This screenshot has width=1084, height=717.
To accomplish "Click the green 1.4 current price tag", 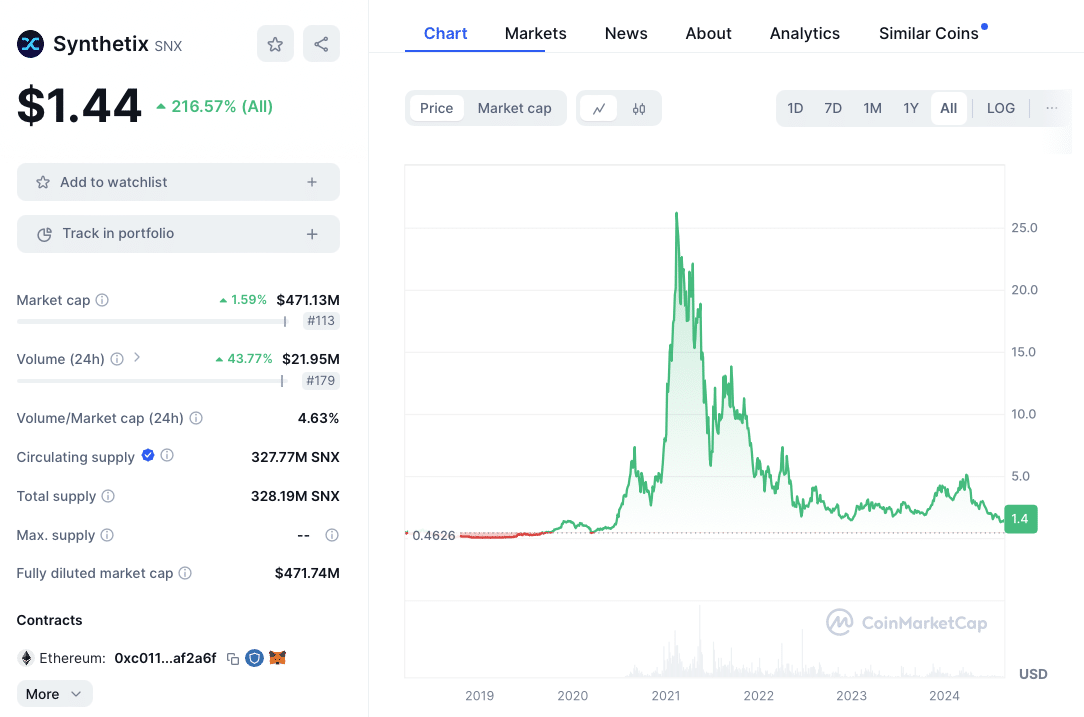I will [1020, 519].
